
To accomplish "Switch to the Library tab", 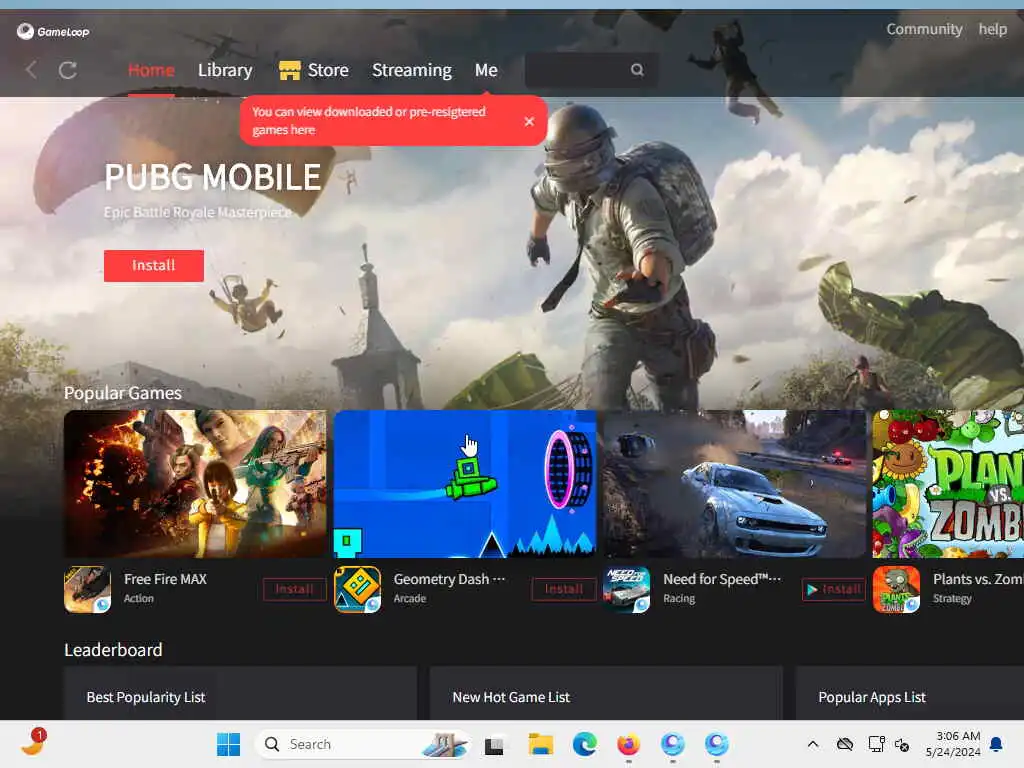I will pyautogui.click(x=225, y=70).
